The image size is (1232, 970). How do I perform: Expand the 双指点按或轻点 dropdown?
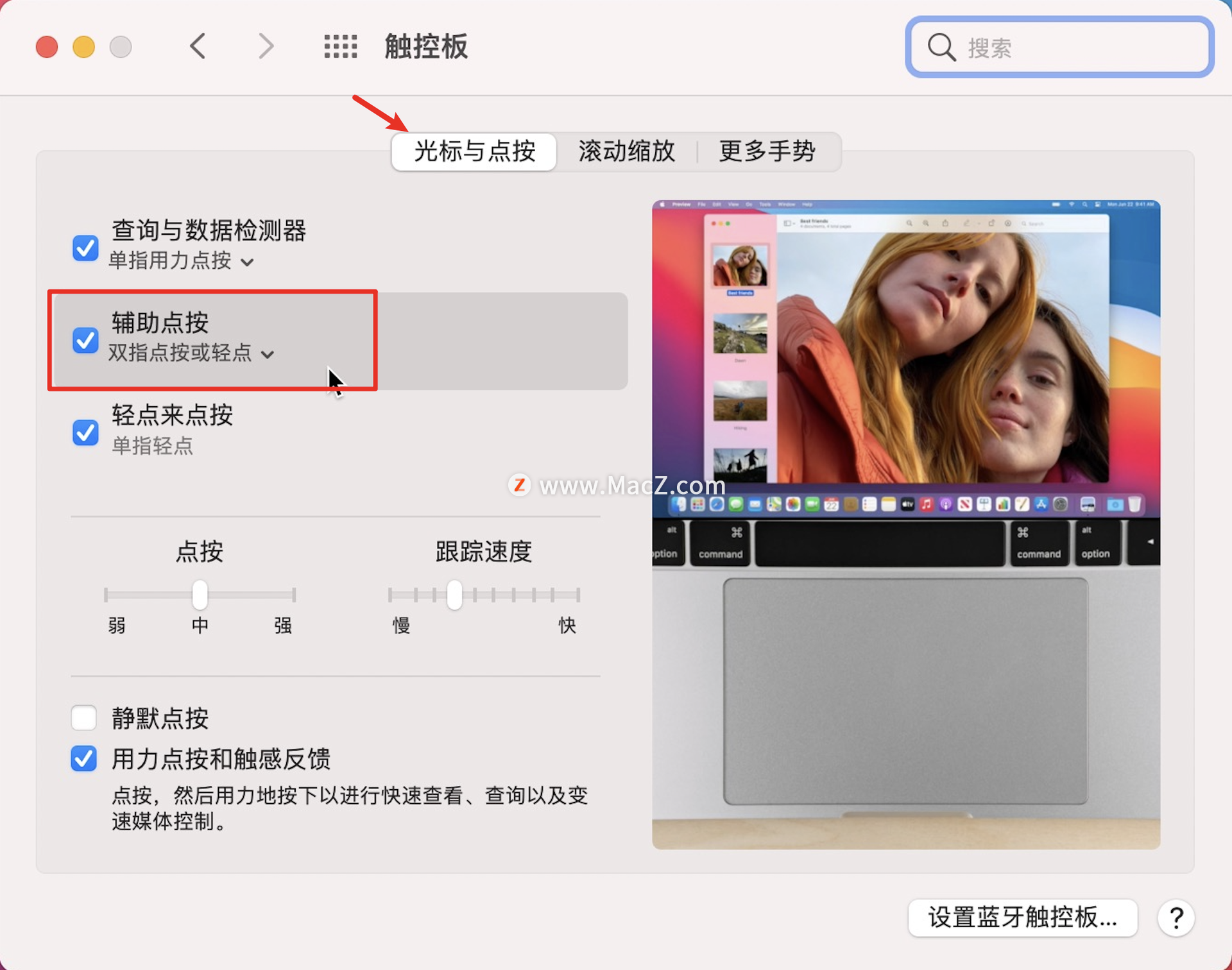[x=191, y=353]
